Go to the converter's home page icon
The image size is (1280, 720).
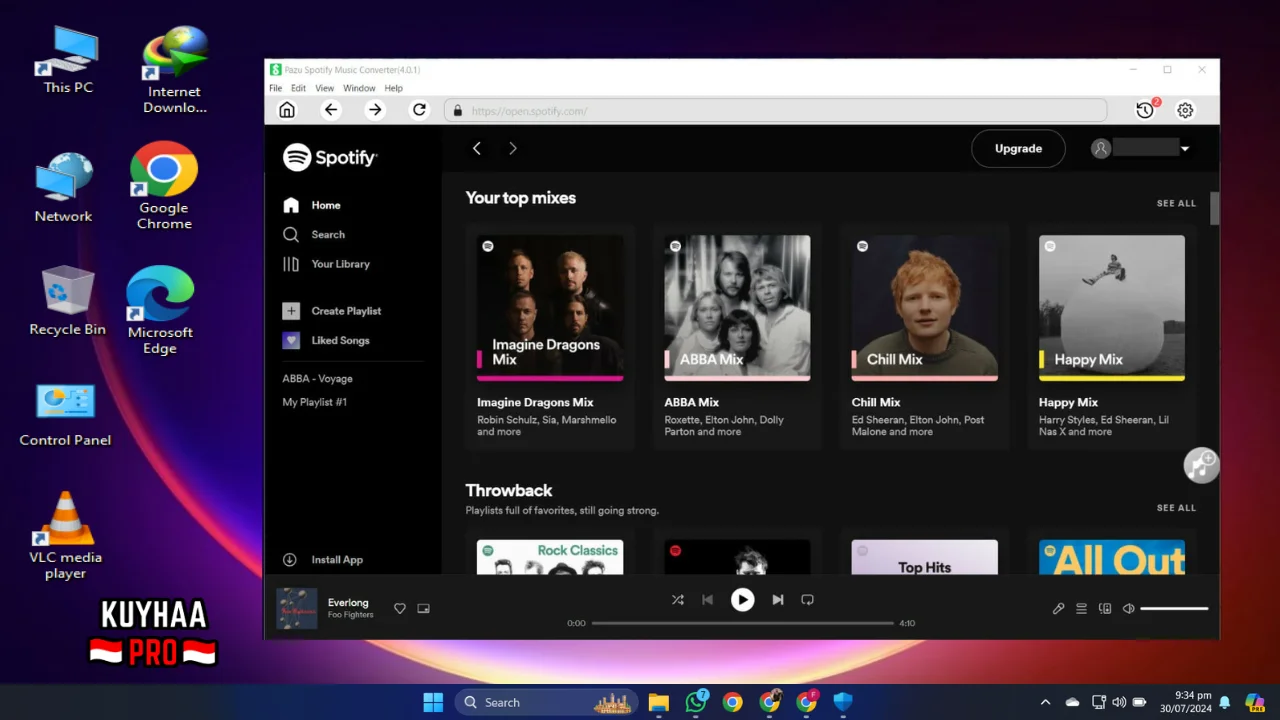coord(287,110)
